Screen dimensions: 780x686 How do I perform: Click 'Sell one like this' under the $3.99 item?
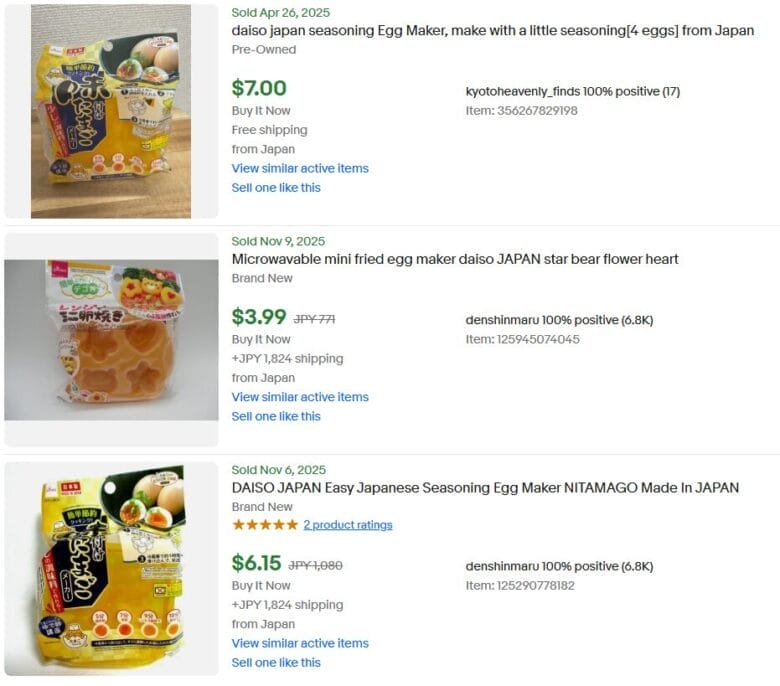(x=276, y=416)
